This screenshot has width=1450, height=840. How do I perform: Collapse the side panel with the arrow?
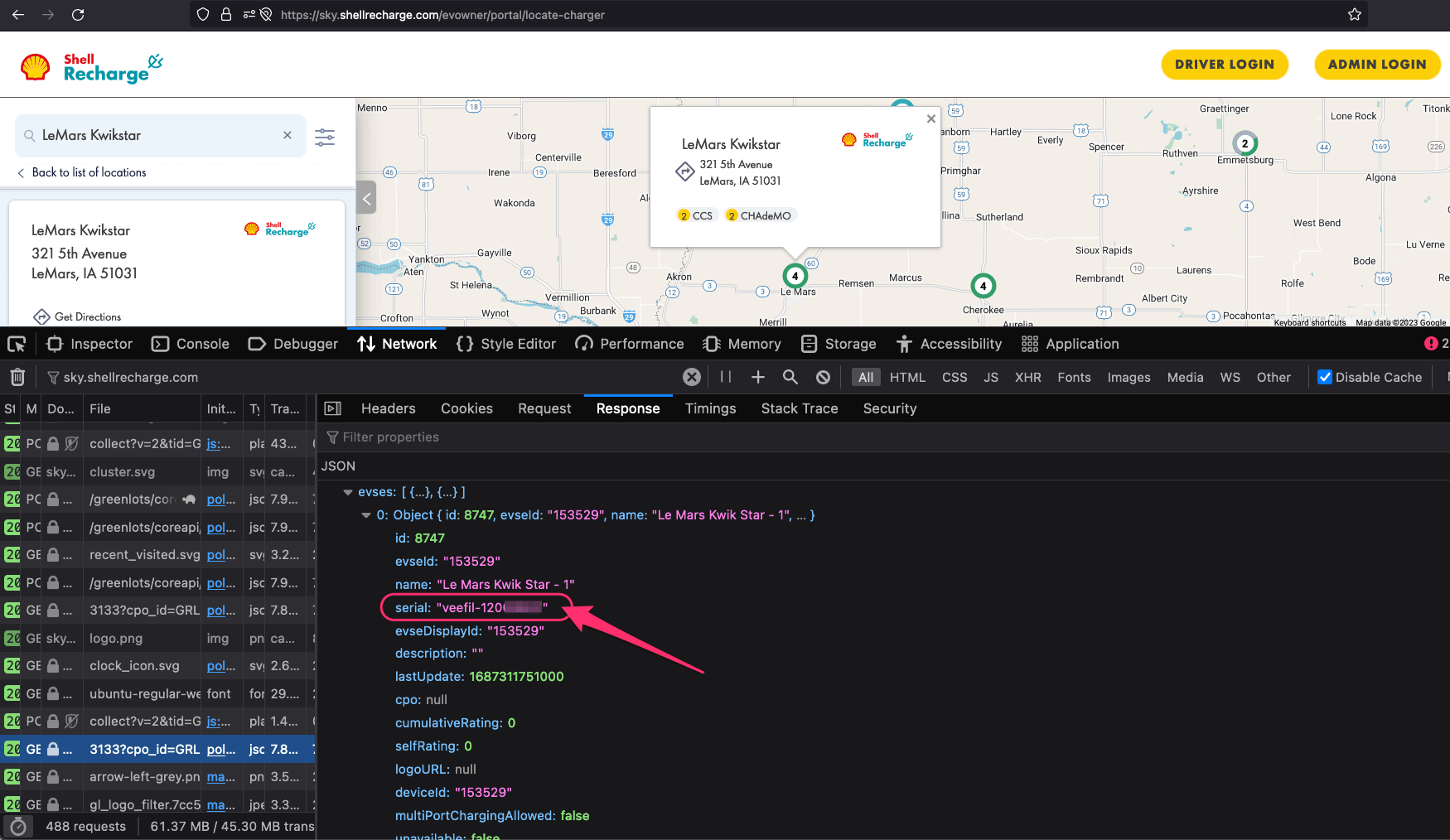(x=367, y=198)
